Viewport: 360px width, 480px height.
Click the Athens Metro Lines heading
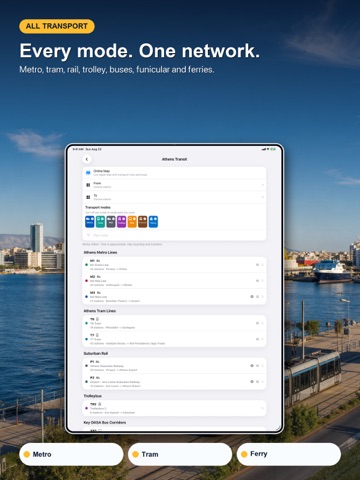click(x=100, y=252)
